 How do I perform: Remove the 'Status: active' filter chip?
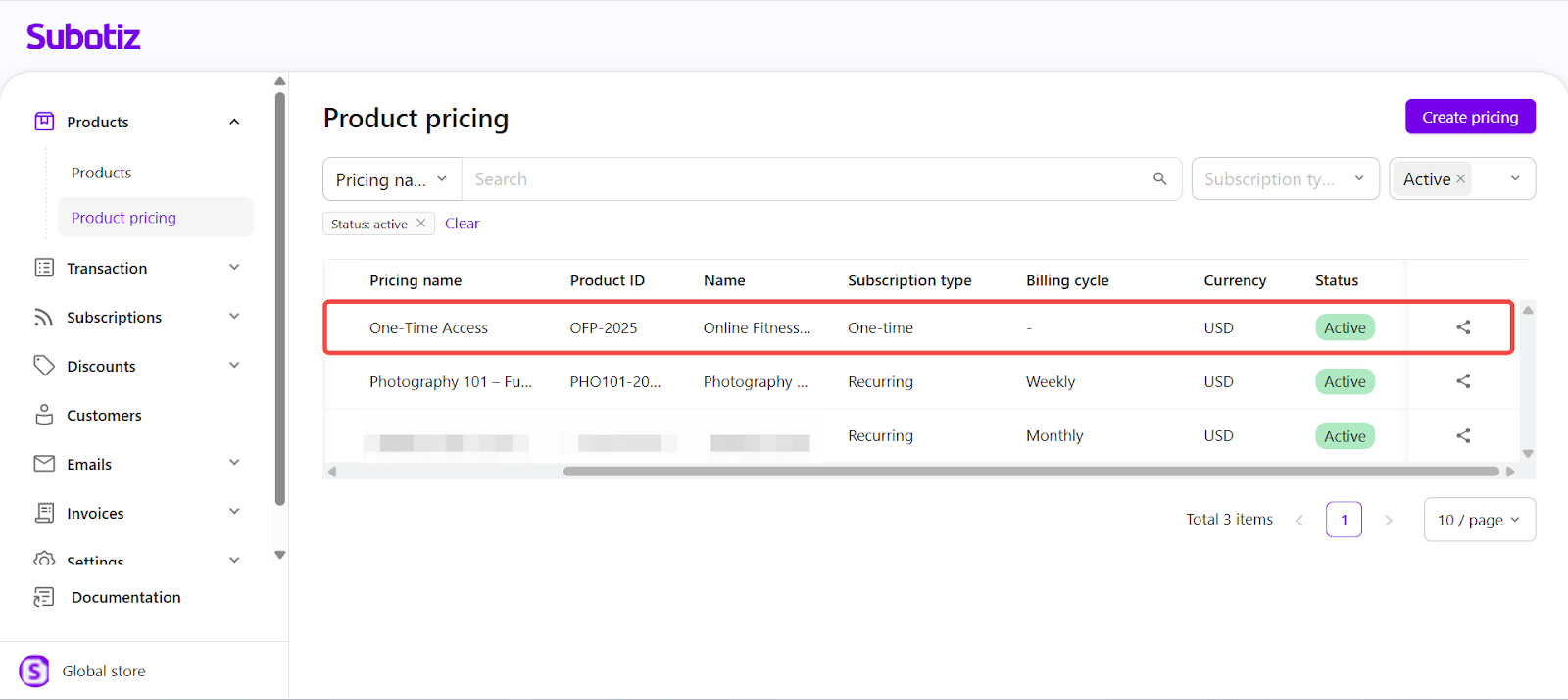(421, 224)
